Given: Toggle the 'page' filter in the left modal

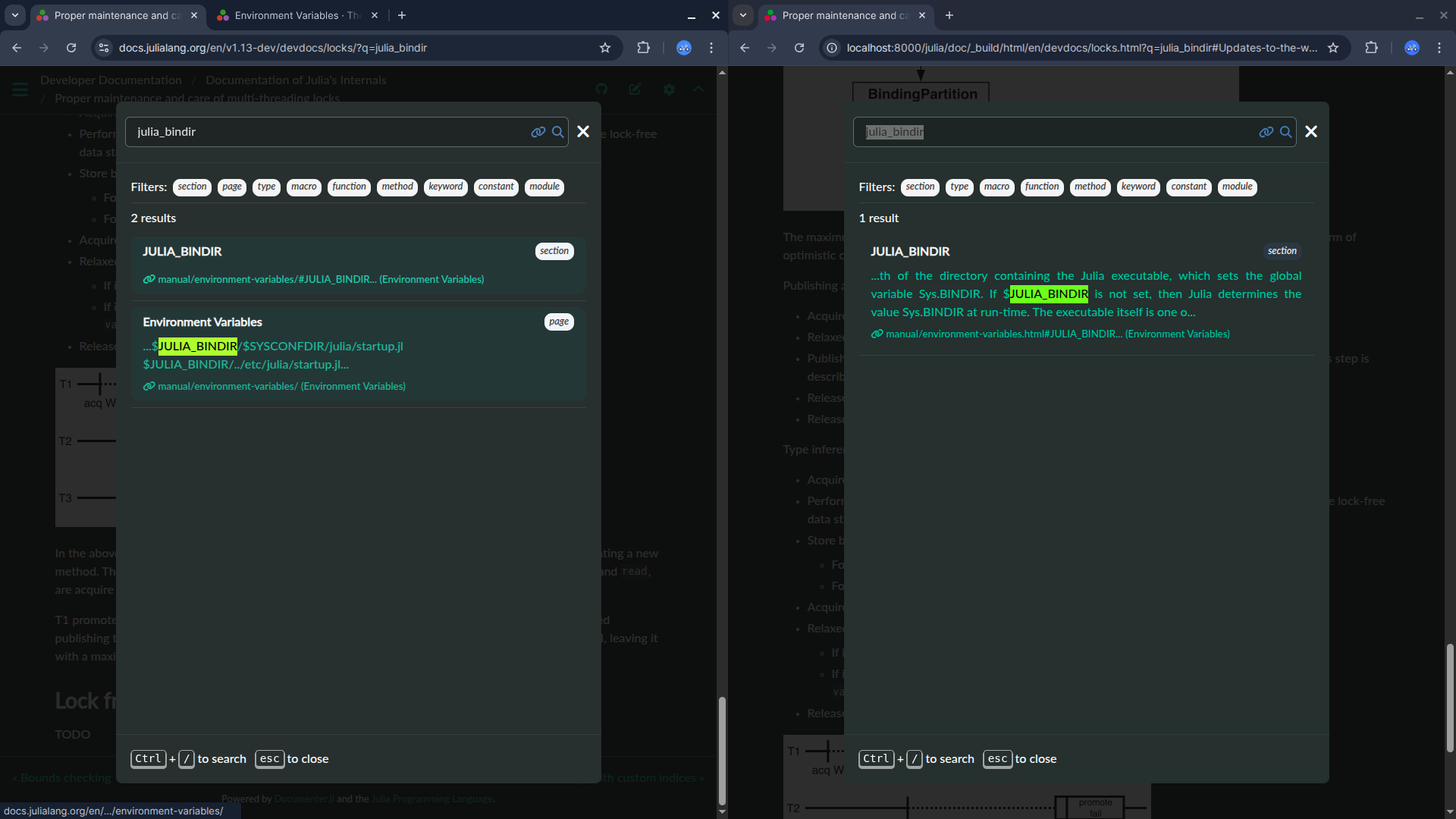Looking at the screenshot, I should 232,187.
